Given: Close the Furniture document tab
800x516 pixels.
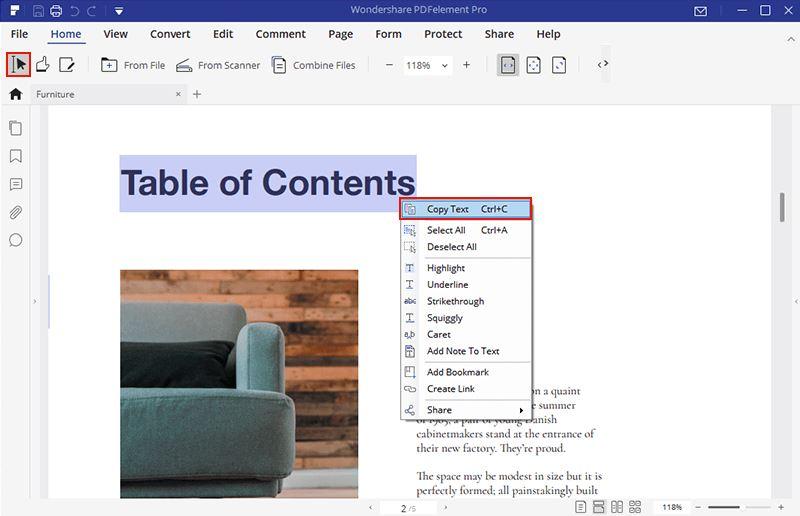Looking at the screenshot, I should pyautogui.click(x=179, y=94).
